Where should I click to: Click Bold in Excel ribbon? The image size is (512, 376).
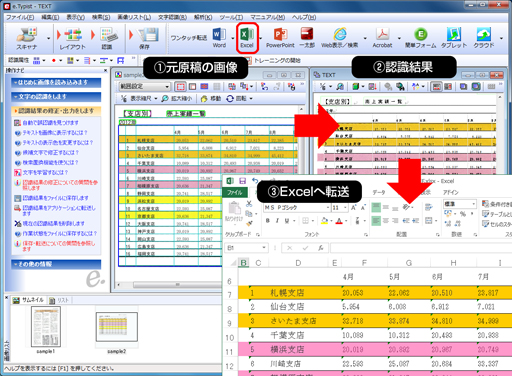267,221
